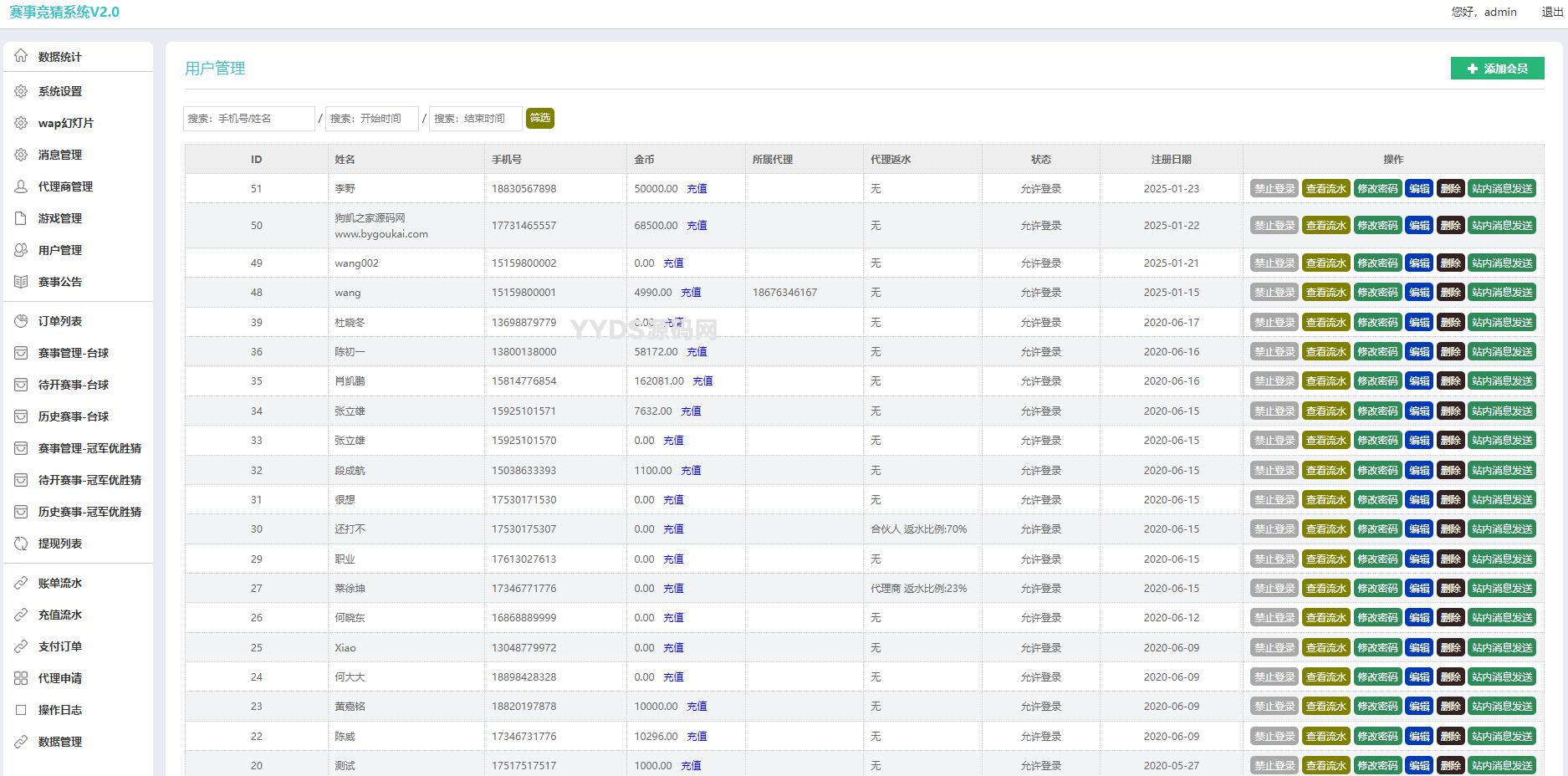
Task: Click 禁止登录 for user 李野
Action: pyautogui.click(x=1274, y=189)
